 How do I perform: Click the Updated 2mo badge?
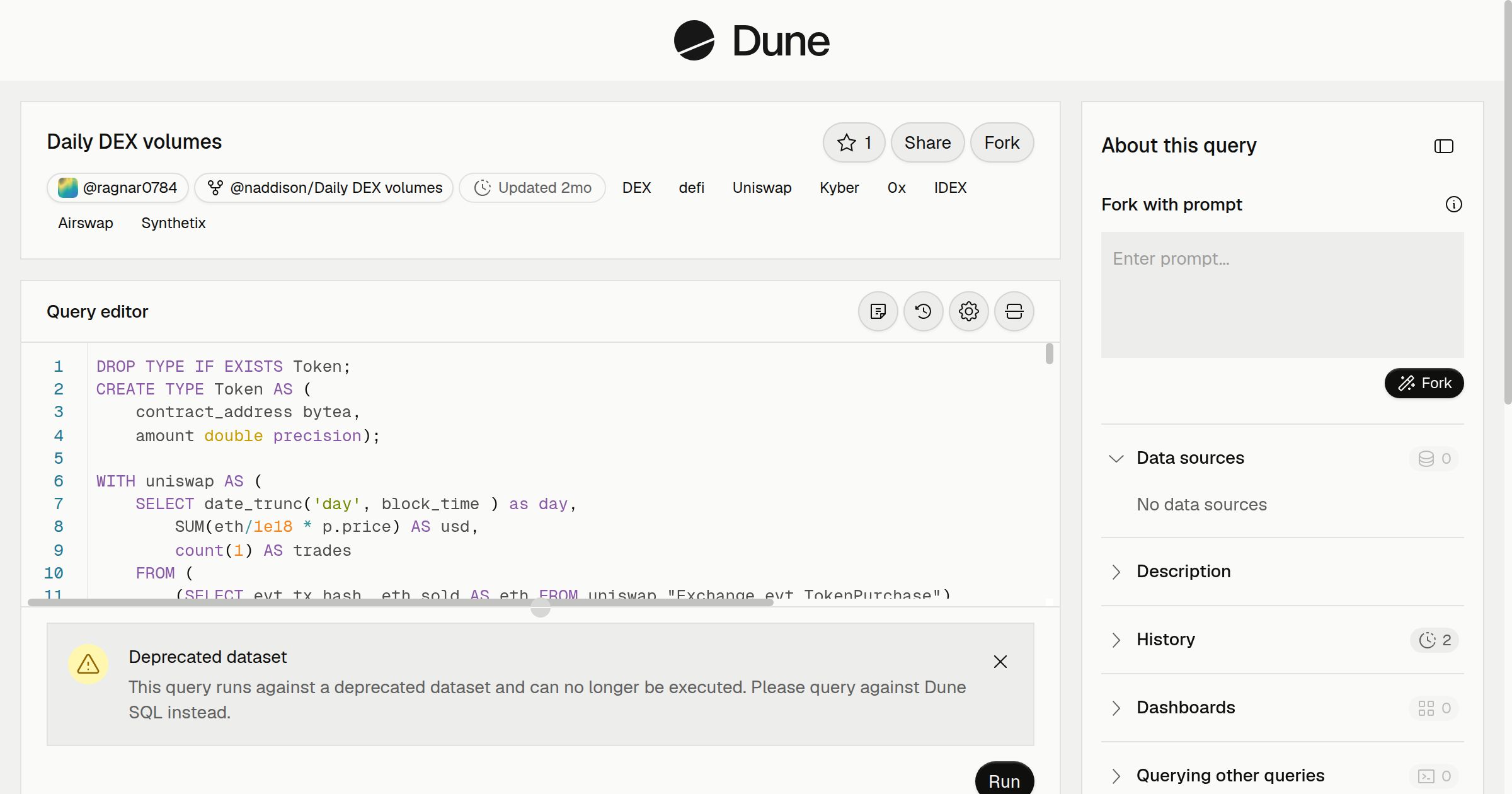tap(532, 188)
